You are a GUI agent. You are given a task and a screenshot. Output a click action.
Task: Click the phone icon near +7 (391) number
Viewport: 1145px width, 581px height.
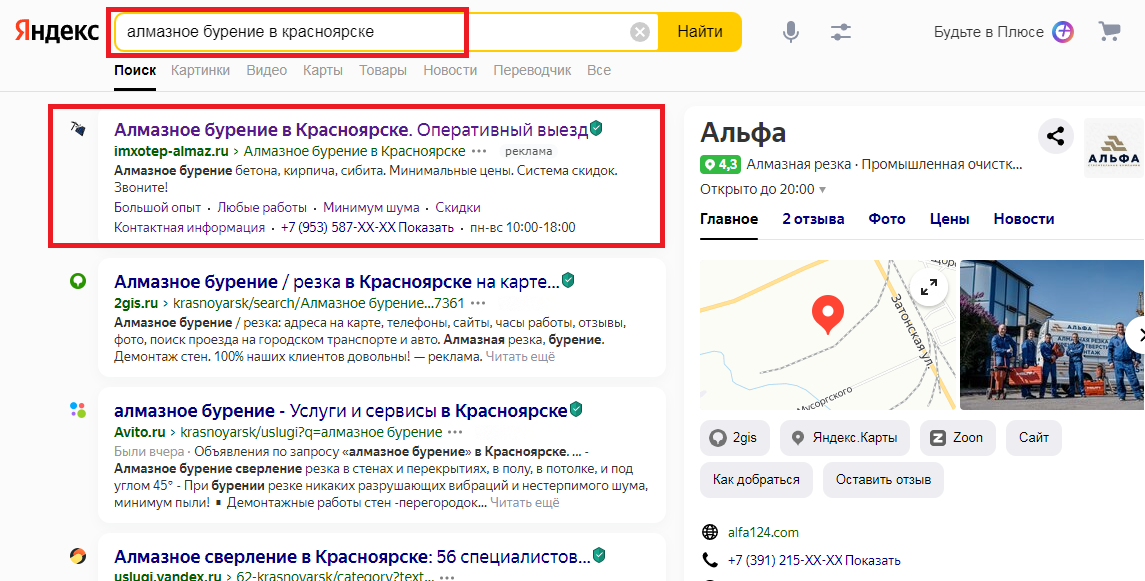(x=709, y=560)
